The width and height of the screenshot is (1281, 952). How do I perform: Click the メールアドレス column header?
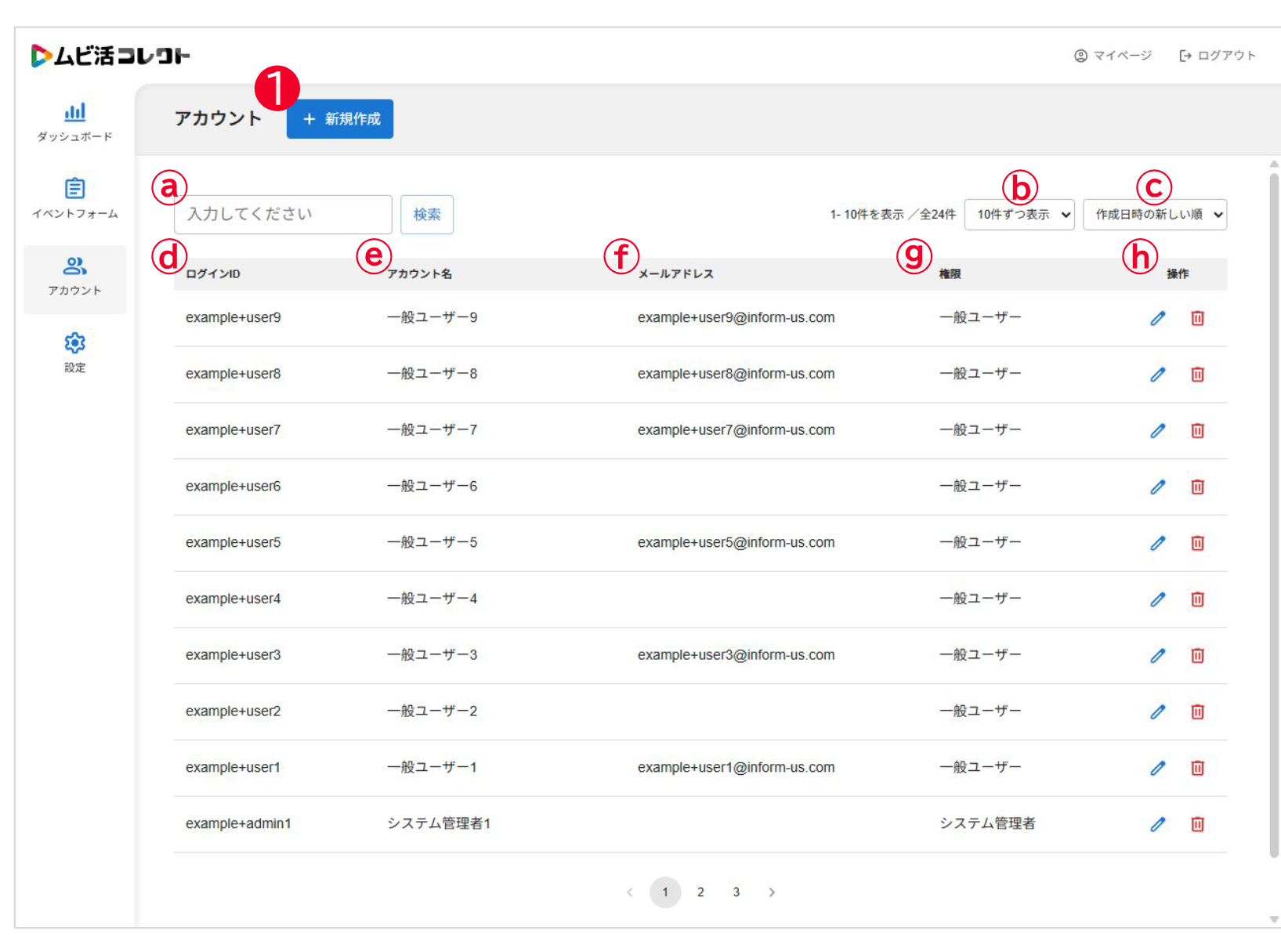pyautogui.click(x=675, y=273)
